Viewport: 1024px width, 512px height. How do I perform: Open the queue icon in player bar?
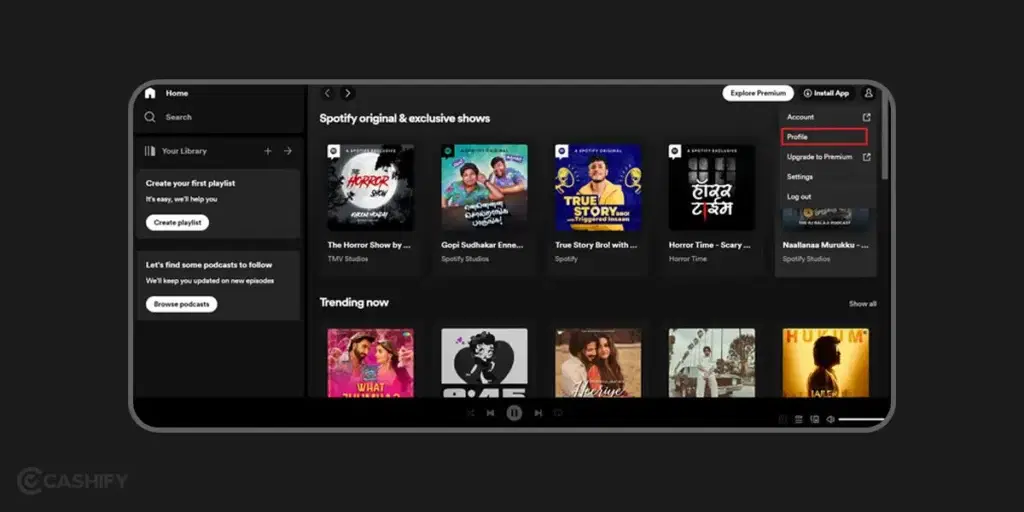(798, 419)
